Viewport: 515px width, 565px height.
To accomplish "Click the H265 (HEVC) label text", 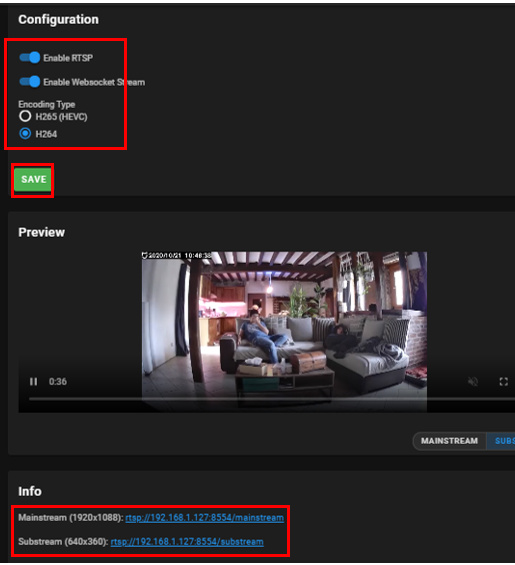I will coord(61,117).
